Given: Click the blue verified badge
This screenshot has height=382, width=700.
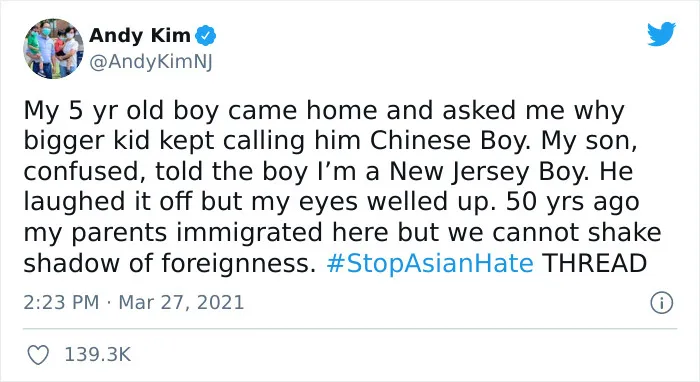Looking at the screenshot, I should [x=205, y=36].
